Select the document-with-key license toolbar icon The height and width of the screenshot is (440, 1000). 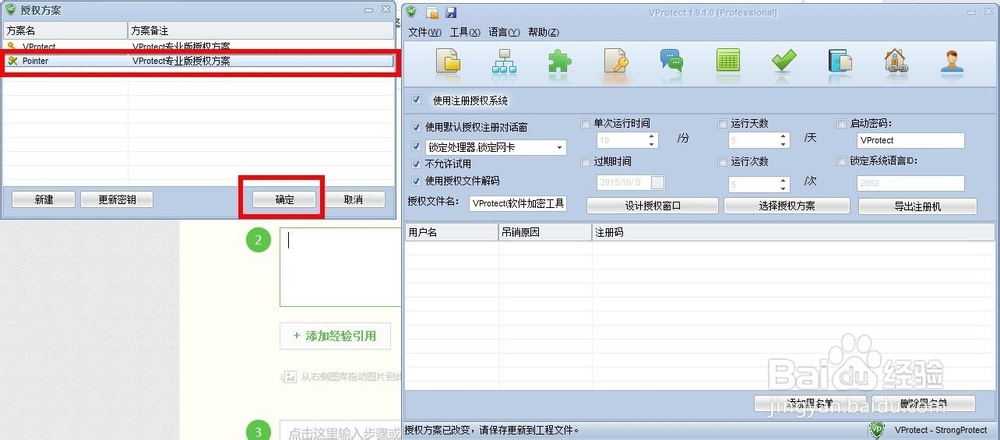616,62
